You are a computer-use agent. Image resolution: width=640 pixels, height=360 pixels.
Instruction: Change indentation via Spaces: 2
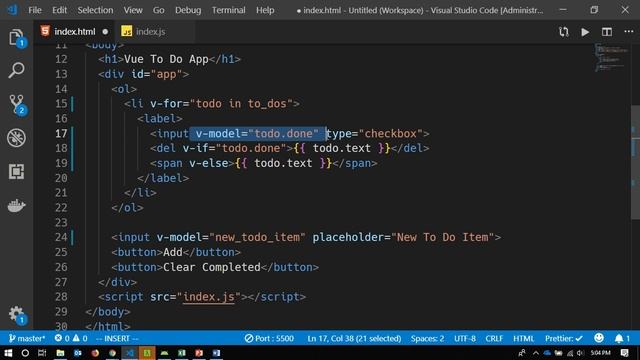tap(427, 338)
